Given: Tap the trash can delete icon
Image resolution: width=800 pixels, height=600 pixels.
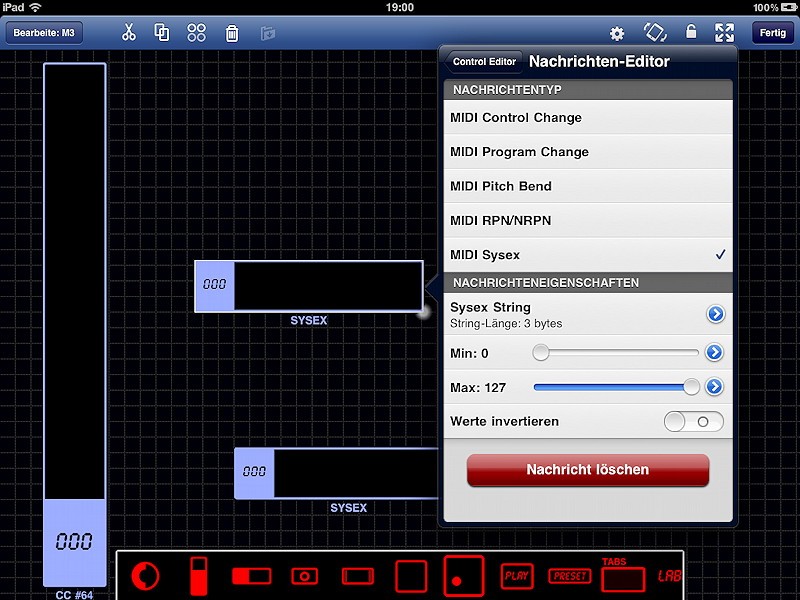Looking at the screenshot, I should (x=232, y=33).
